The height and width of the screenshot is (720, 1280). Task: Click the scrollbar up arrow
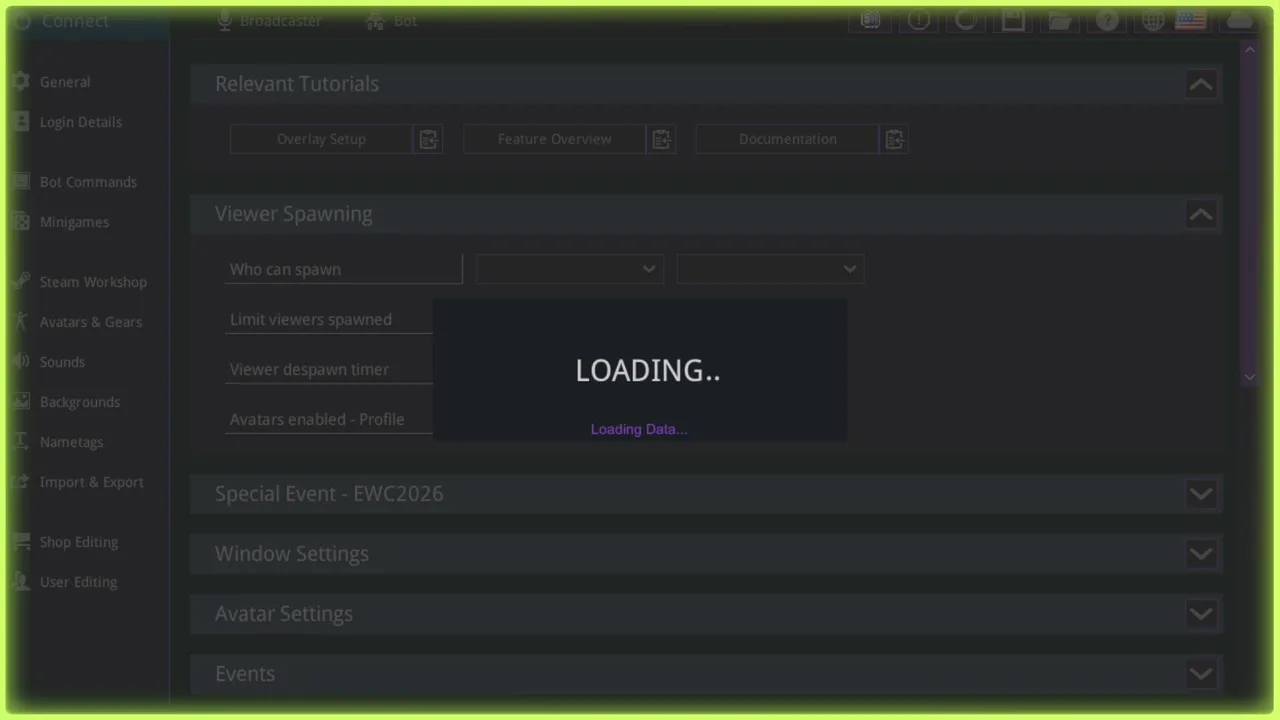pos(1249,50)
